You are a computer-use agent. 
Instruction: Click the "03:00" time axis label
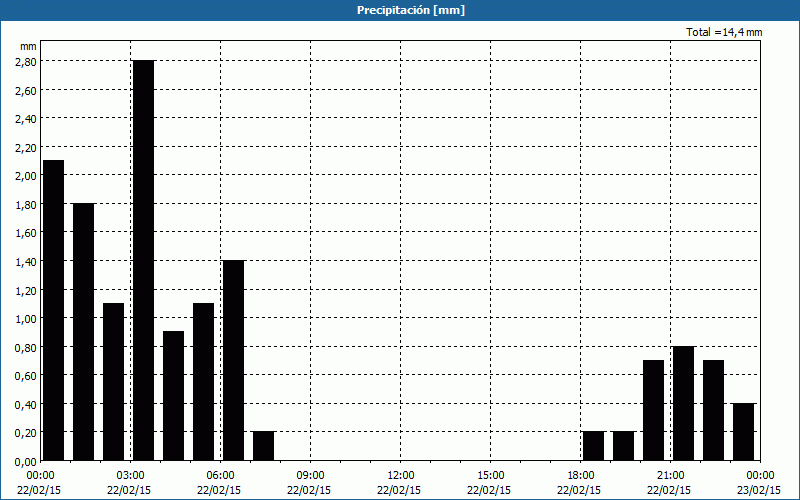pyautogui.click(x=131, y=476)
